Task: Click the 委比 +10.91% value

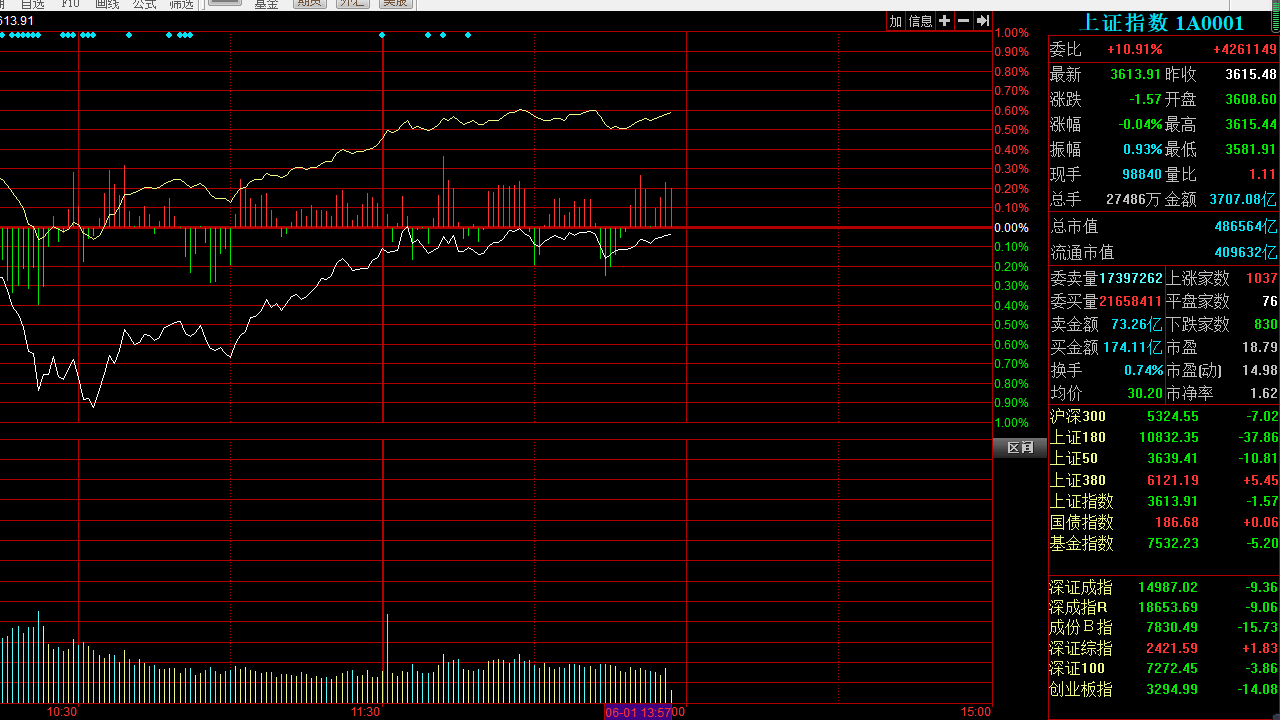Action: pyautogui.click(x=1134, y=49)
